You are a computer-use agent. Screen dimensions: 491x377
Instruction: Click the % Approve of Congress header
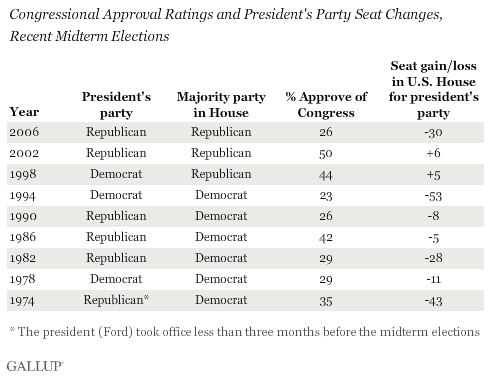pos(326,105)
